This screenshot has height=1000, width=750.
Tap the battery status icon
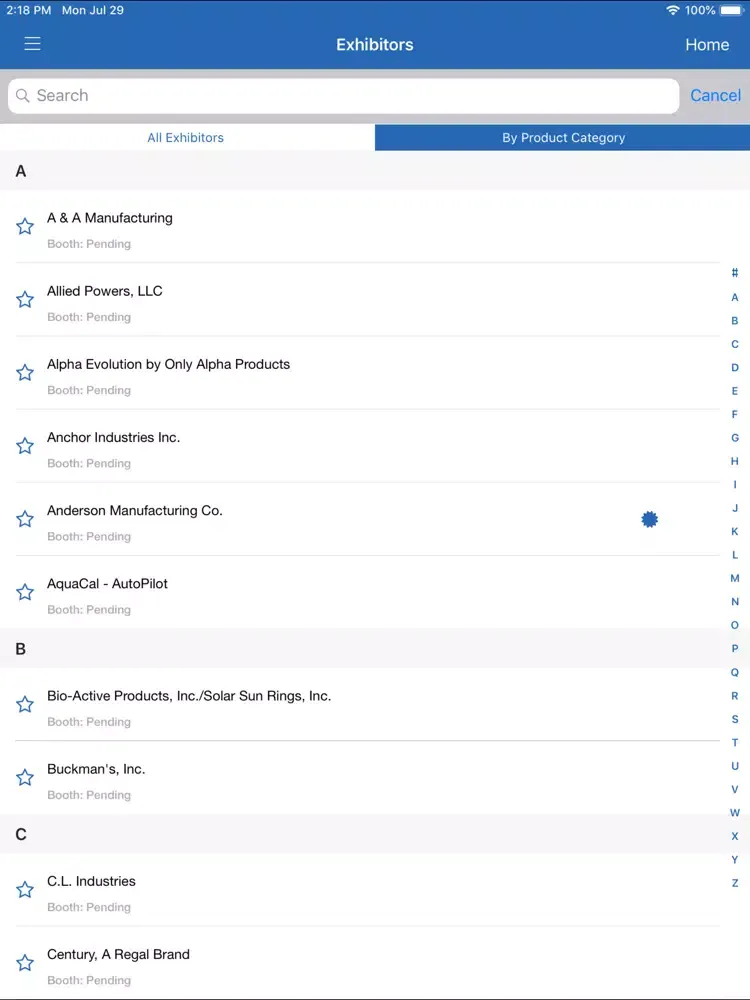[x=732, y=10]
